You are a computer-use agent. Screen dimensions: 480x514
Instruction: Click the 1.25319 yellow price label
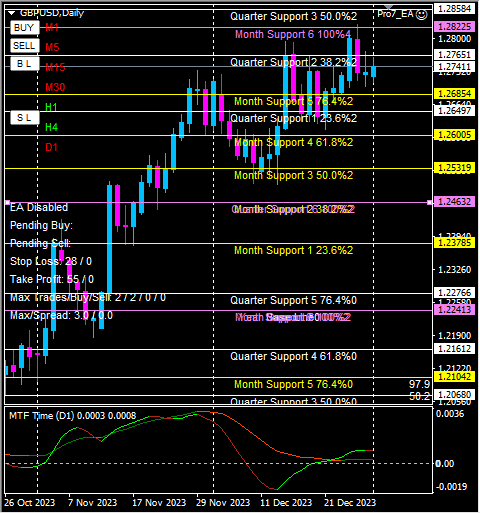(x=455, y=168)
